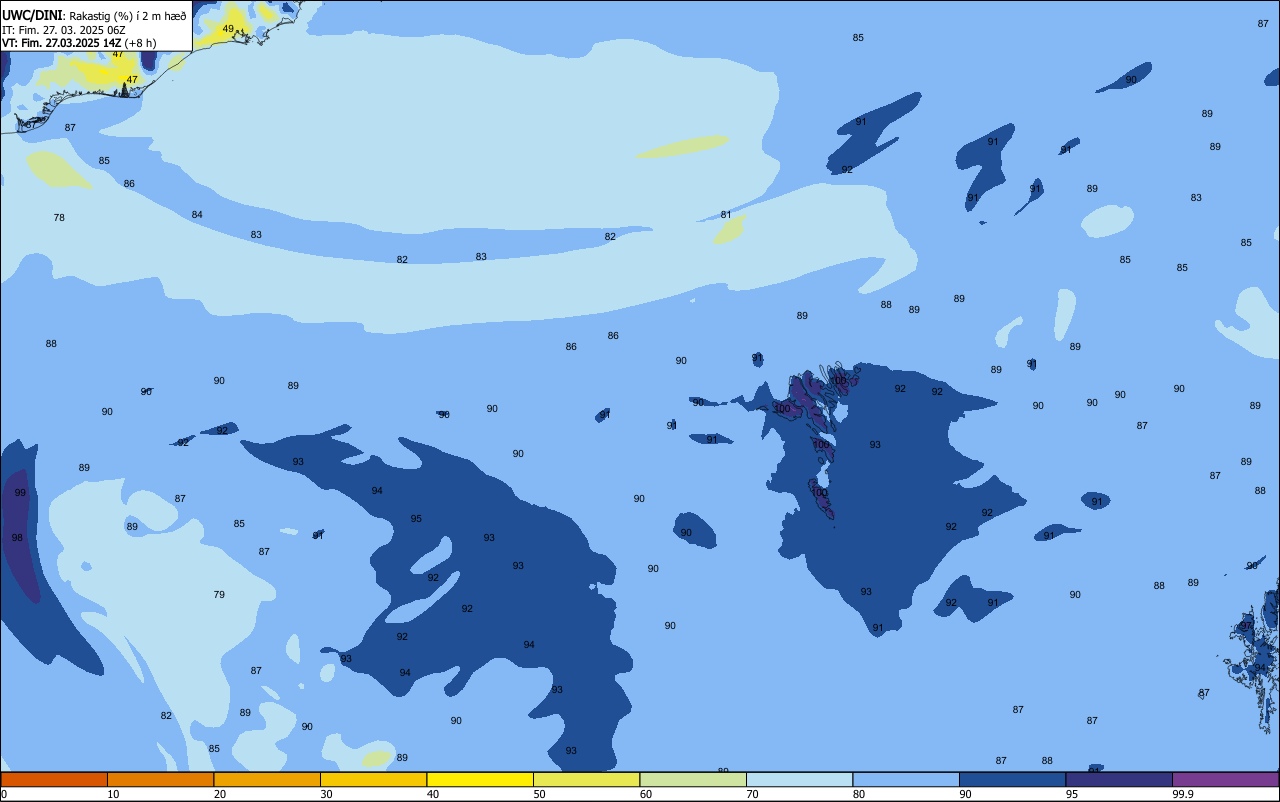
Task: Click the map value '84'
Action: pos(197,215)
